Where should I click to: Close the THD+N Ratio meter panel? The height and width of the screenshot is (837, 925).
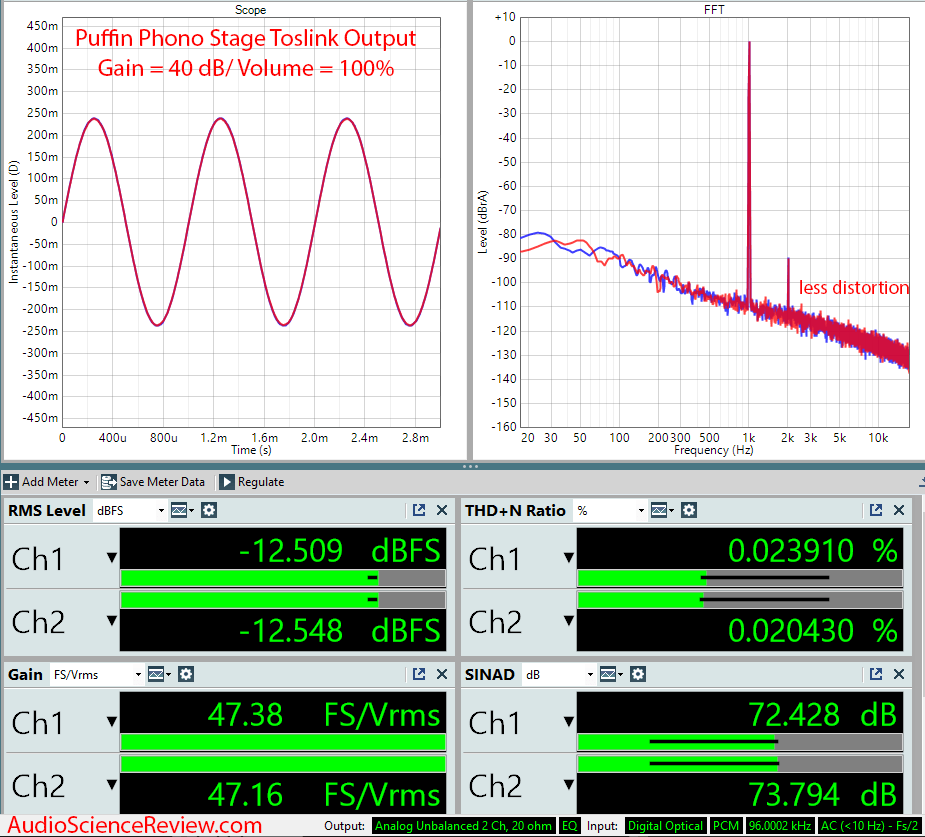(899, 510)
